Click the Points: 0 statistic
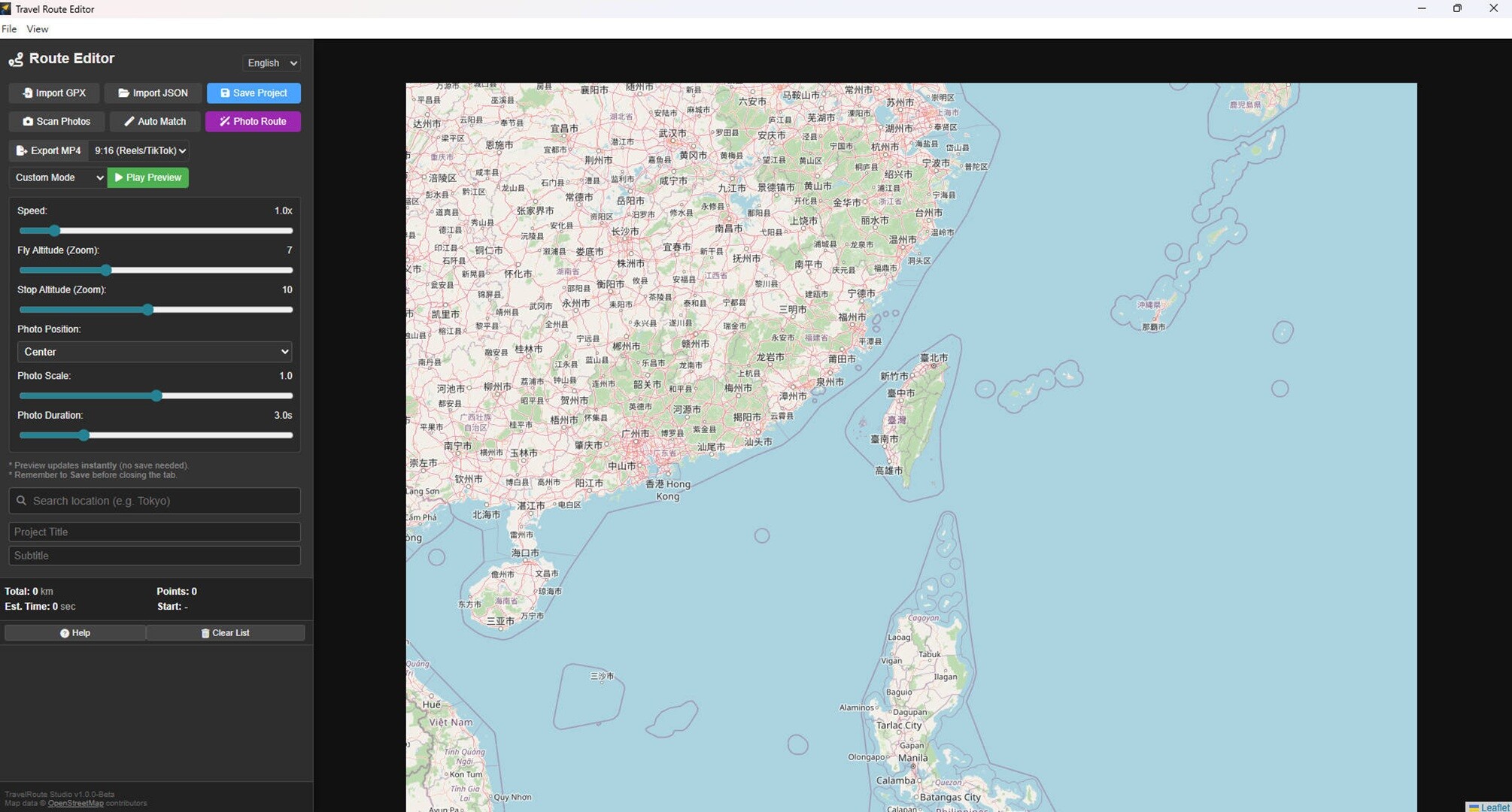This screenshot has width=1512, height=812. [x=177, y=592]
